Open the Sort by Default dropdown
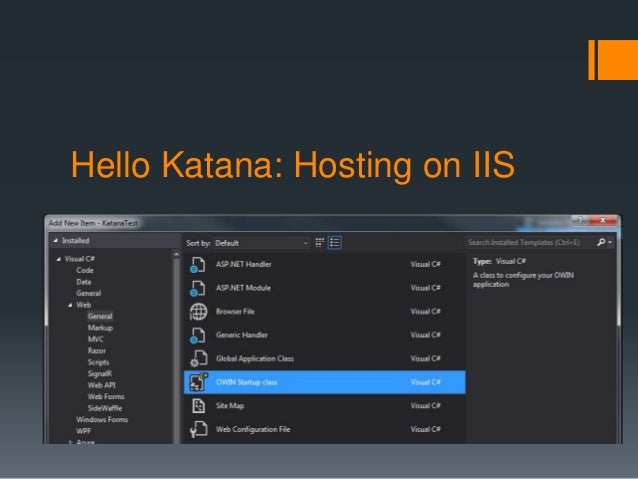The image size is (638, 479). coord(261,242)
